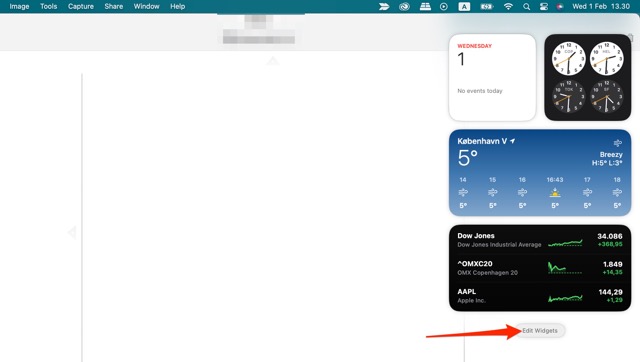Open Spotlight search magnifier icon
Image resolution: width=640 pixels, height=362 pixels.
(527, 7)
